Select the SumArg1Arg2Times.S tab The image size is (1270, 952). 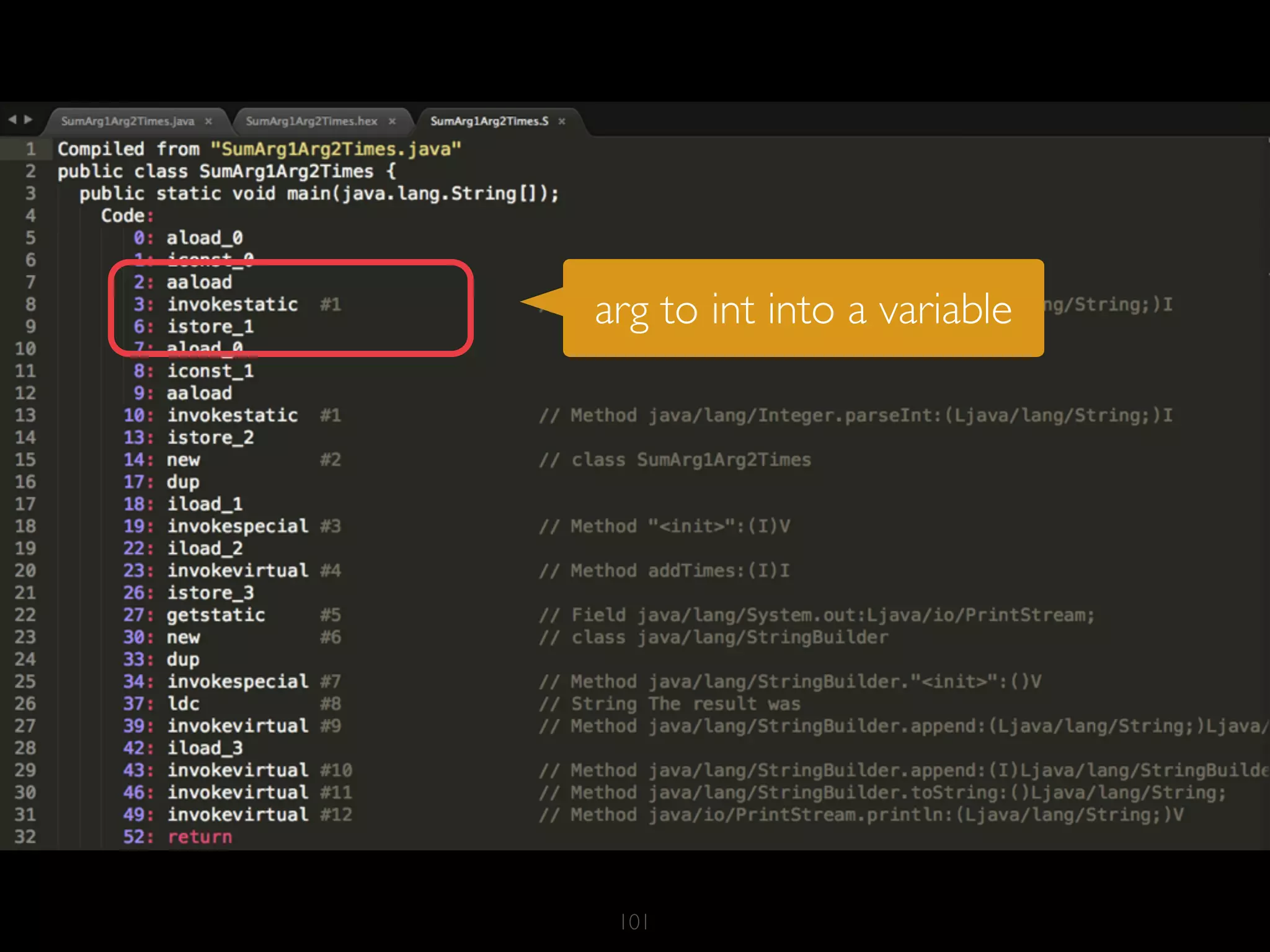click(489, 121)
